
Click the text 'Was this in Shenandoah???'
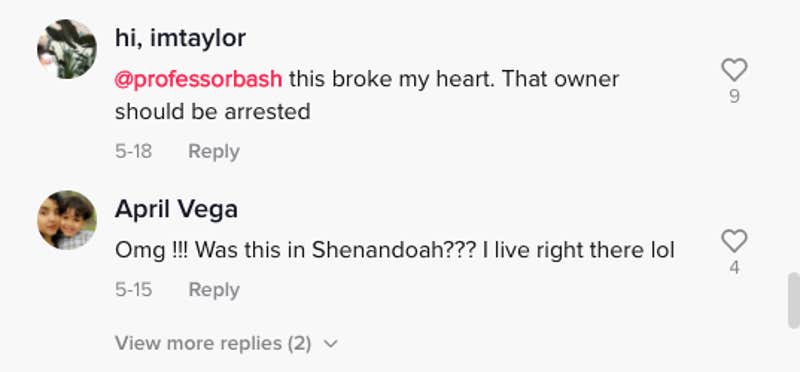point(333,251)
